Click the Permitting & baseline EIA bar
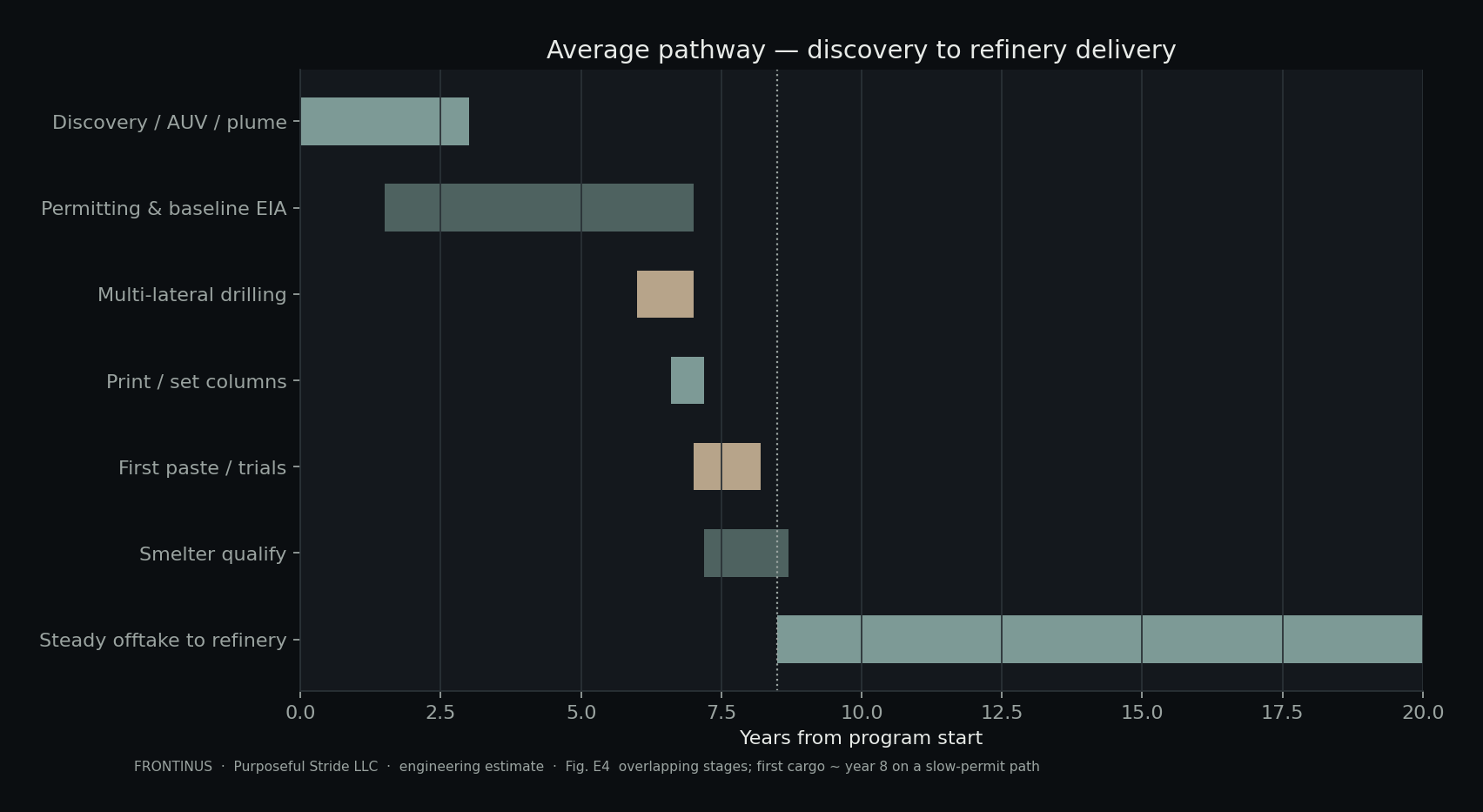Image resolution: width=1483 pixels, height=812 pixels. click(x=539, y=208)
